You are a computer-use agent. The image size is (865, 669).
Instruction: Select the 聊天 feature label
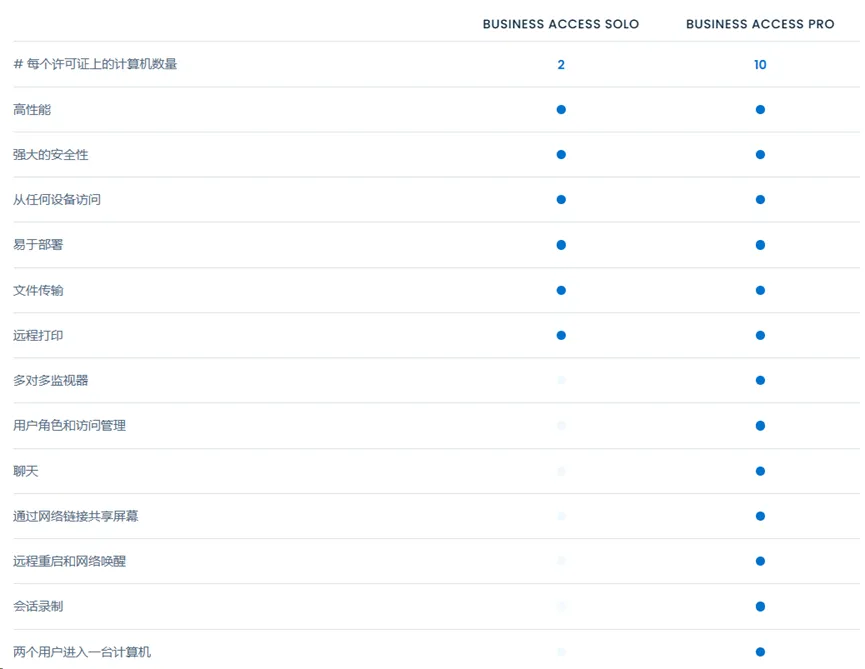point(26,472)
